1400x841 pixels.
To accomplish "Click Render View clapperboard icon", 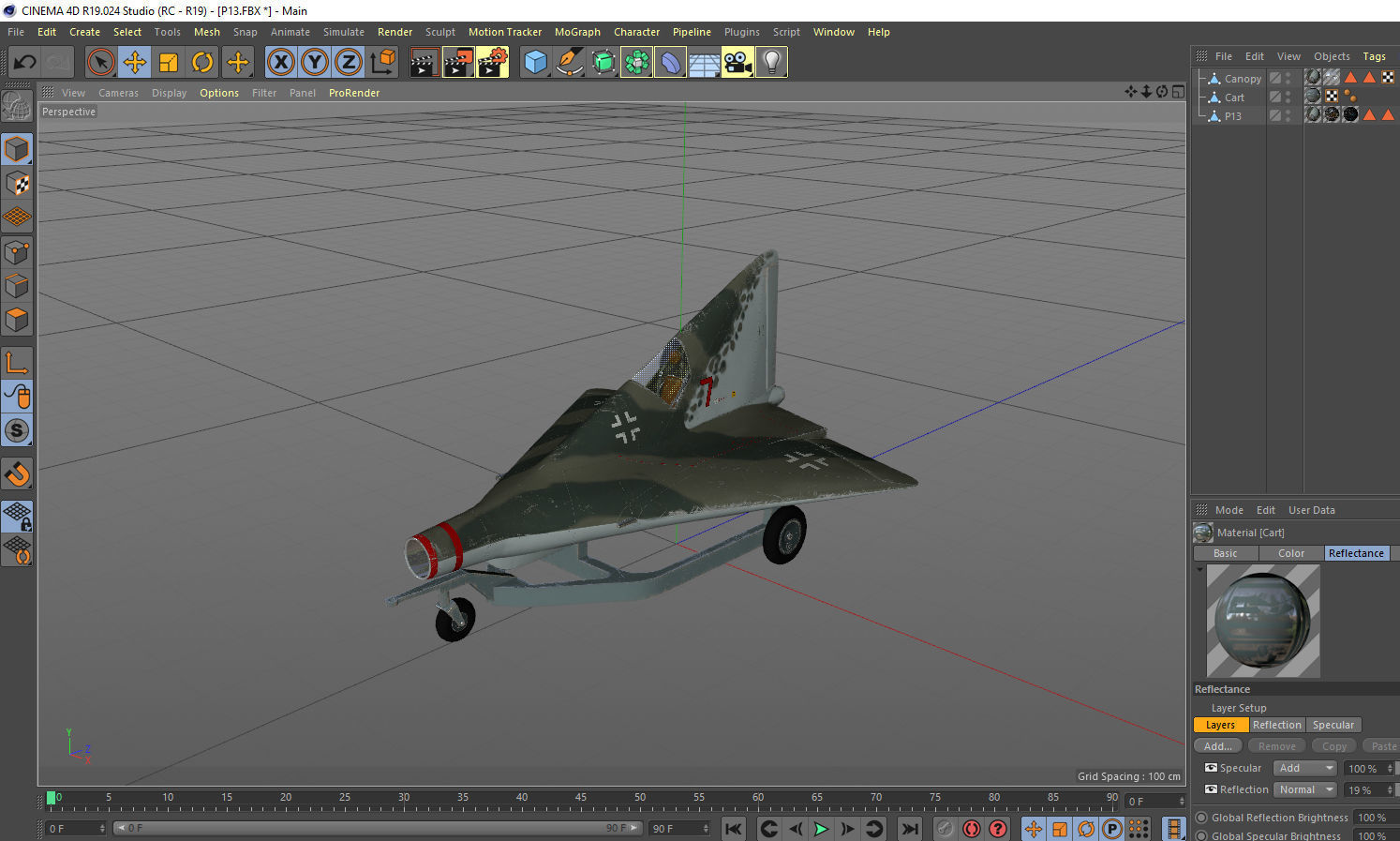I will tap(424, 63).
